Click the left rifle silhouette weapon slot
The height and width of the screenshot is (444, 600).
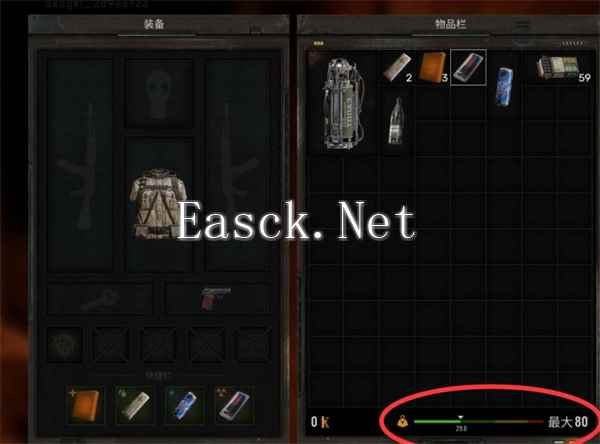coord(80,165)
